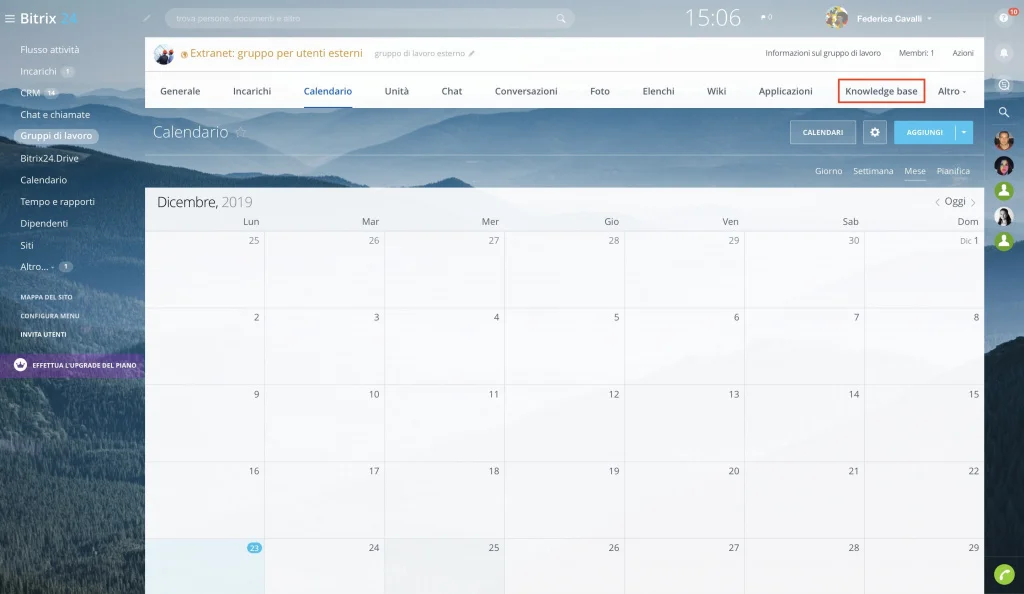Click search icon in right sidebar
Image resolution: width=1024 pixels, height=594 pixels.
click(x=1004, y=112)
